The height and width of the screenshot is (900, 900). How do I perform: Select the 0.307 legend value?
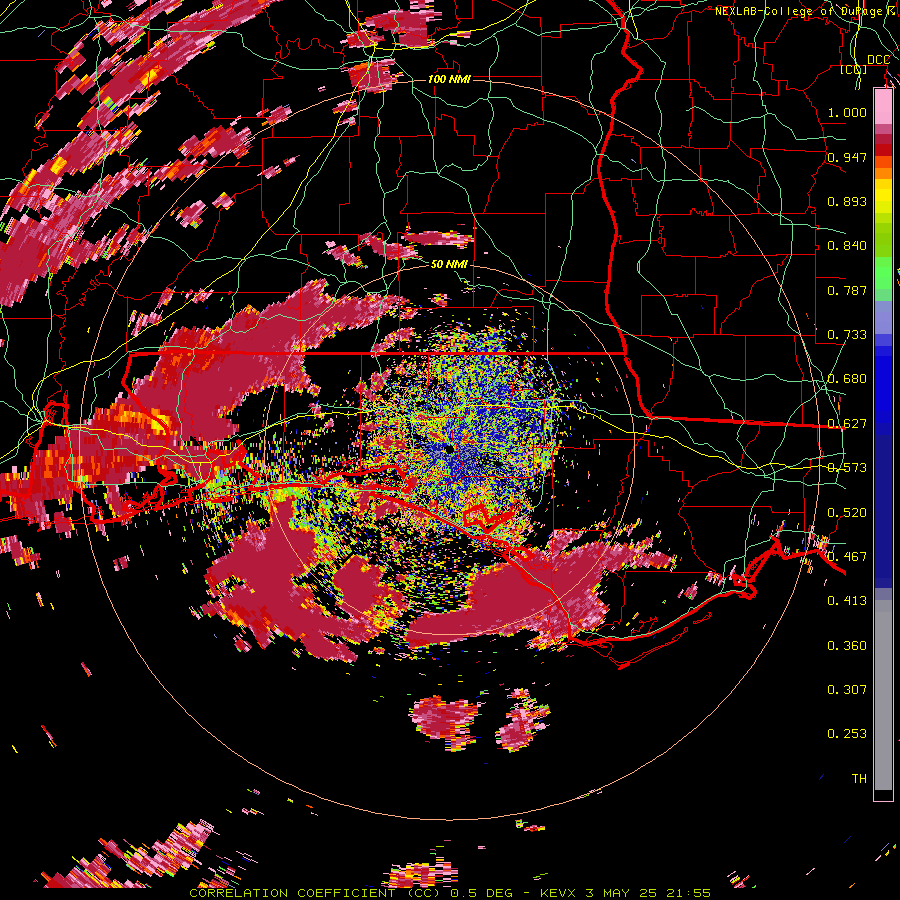[847, 690]
